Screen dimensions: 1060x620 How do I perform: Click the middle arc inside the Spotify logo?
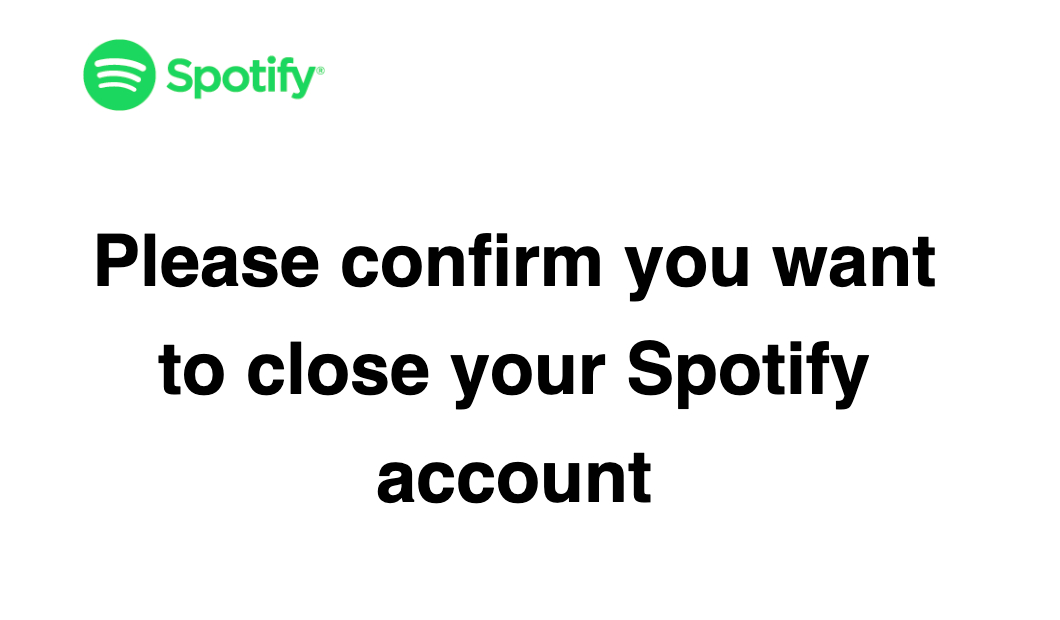click(119, 75)
